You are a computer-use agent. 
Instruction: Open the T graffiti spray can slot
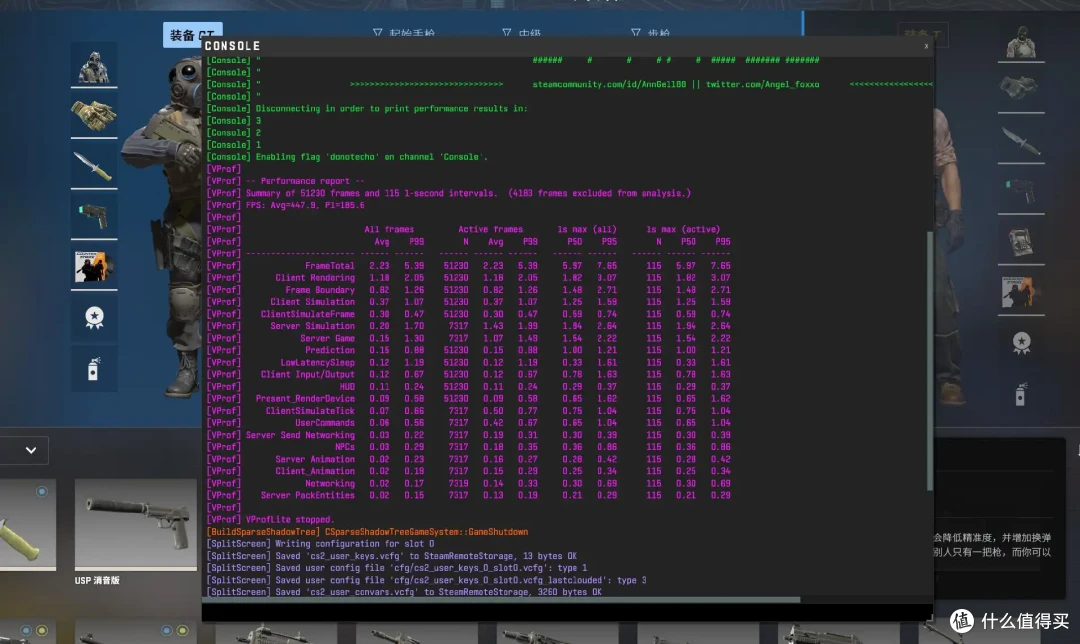pyautogui.click(x=1021, y=394)
